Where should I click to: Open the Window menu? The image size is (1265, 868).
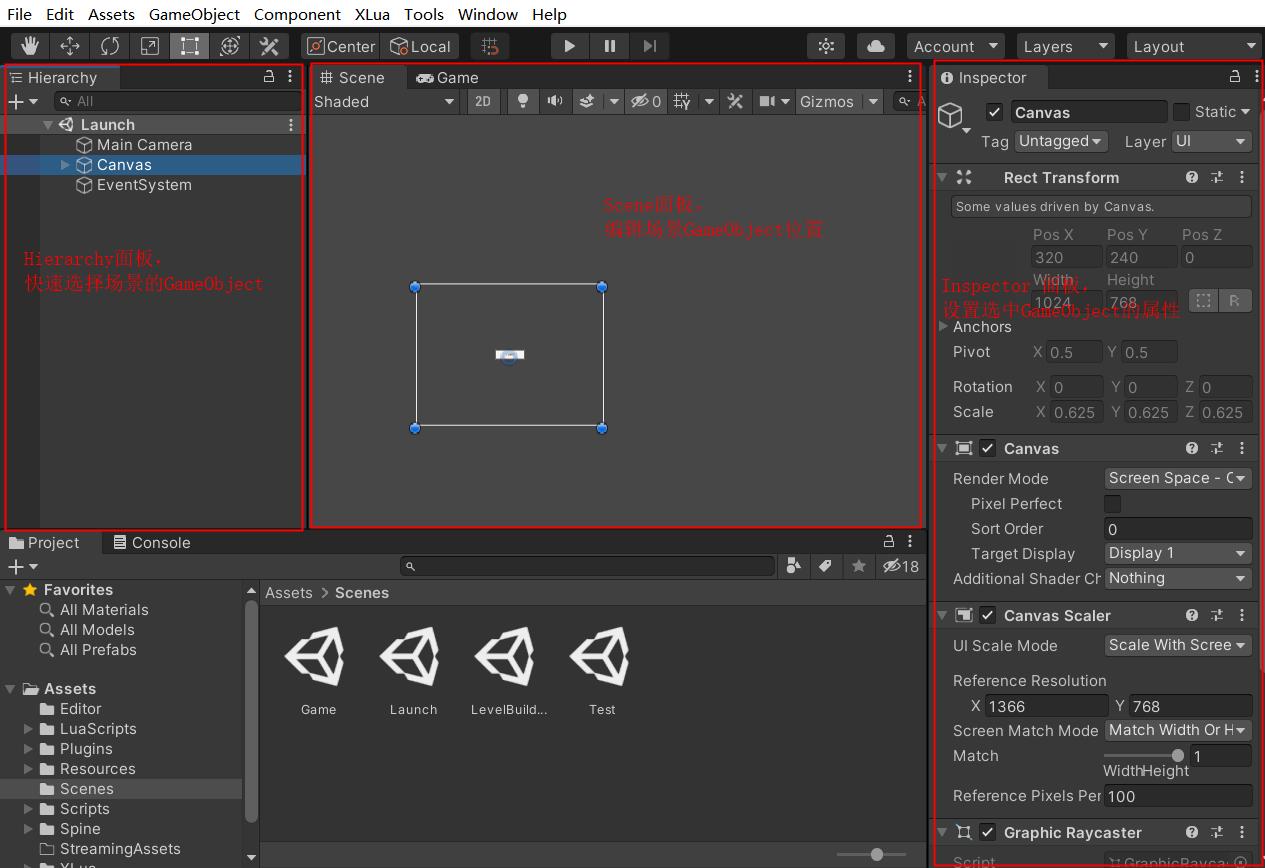point(488,14)
